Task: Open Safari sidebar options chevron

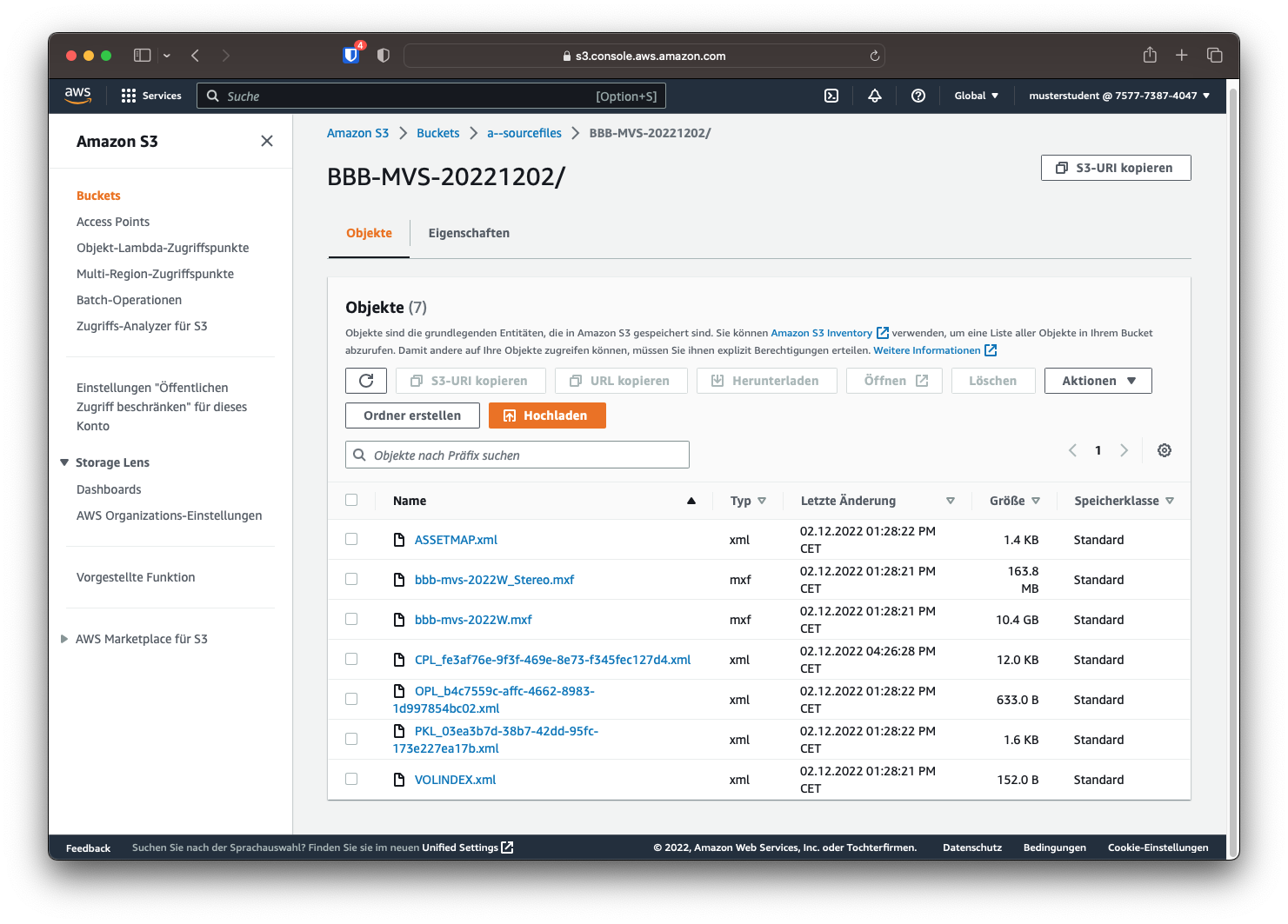Action: 166,56
